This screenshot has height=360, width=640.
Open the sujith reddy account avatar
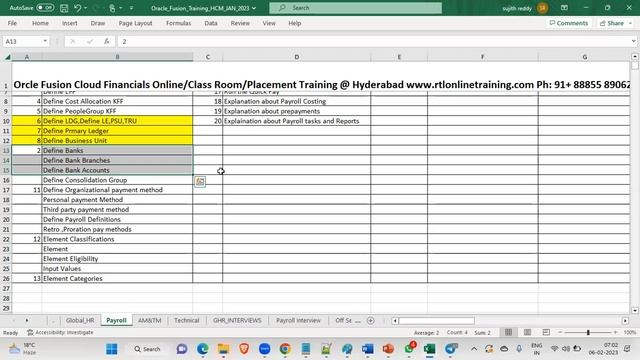[x=542, y=8]
